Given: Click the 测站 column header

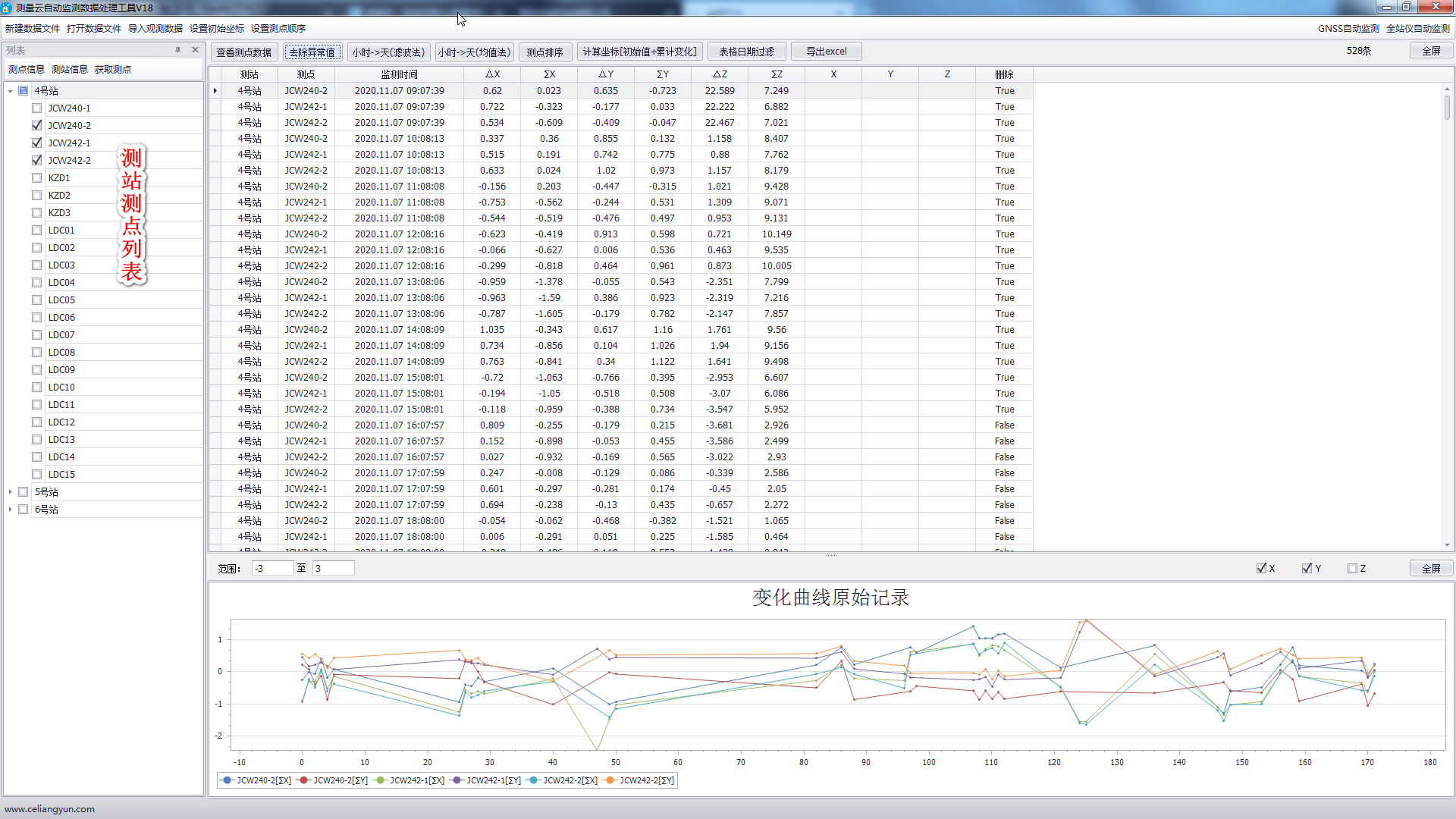Looking at the screenshot, I should (249, 75).
